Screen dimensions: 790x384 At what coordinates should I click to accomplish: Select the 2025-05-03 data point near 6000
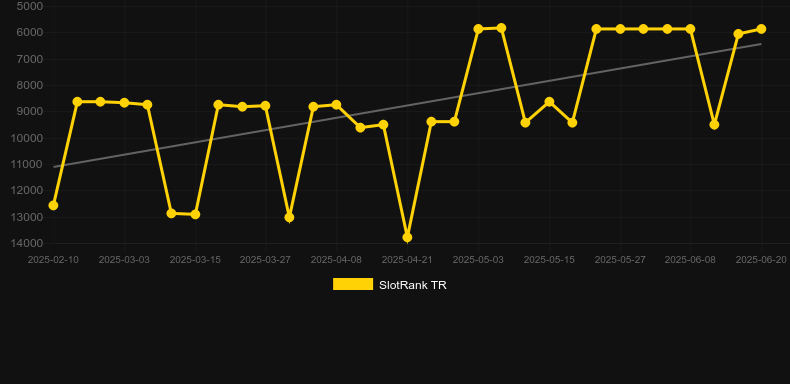pyautogui.click(x=478, y=29)
